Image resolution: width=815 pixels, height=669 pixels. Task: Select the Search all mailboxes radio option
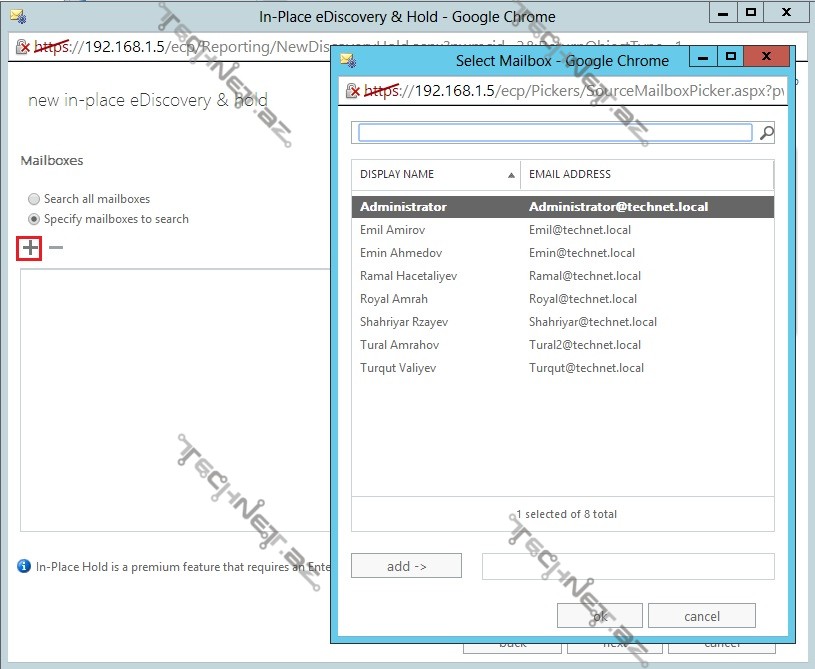pos(35,199)
